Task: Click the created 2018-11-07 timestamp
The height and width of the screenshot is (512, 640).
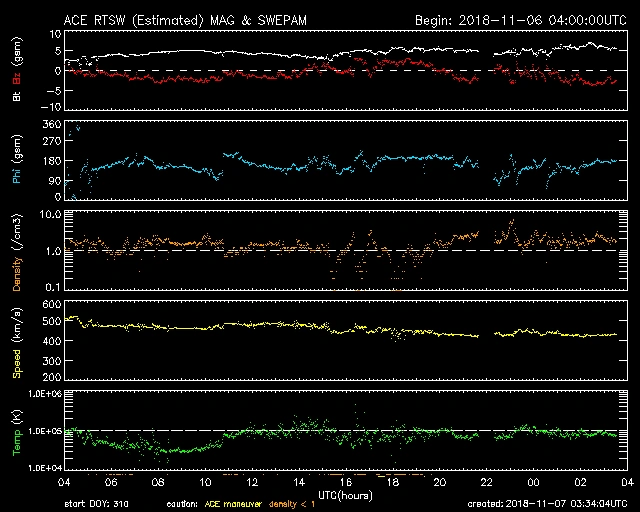Action: (x=550, y=504)
